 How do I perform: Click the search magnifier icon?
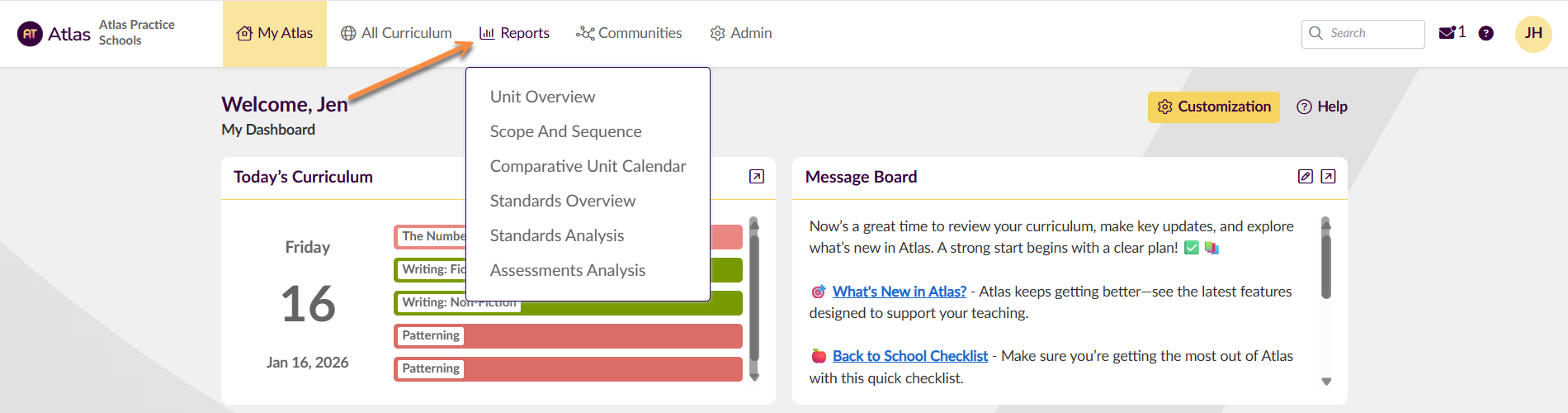point(1315,33)
